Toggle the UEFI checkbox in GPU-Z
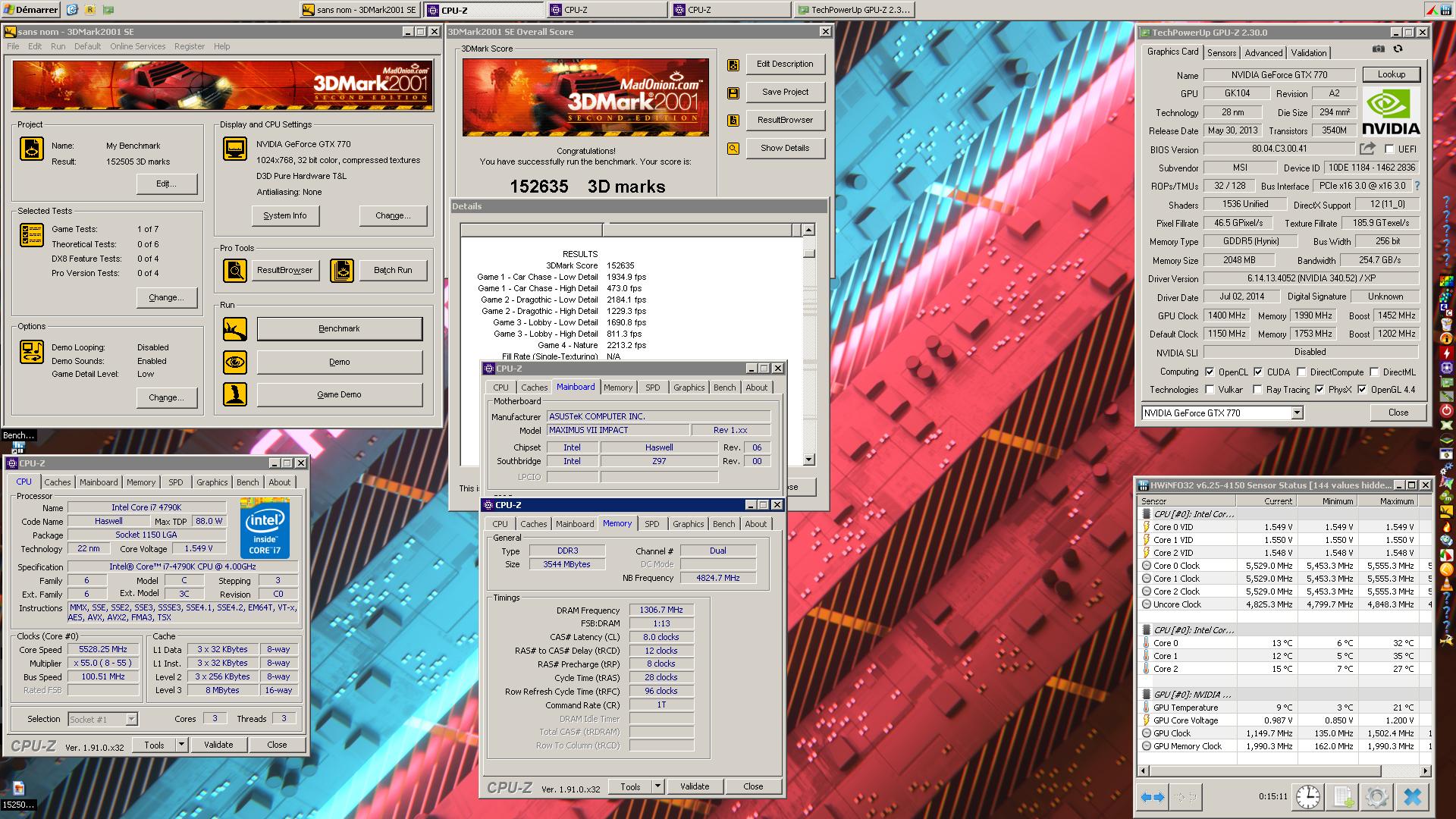The width and height of the screenshot is (1456, 819). click(x=1389, y=149)
